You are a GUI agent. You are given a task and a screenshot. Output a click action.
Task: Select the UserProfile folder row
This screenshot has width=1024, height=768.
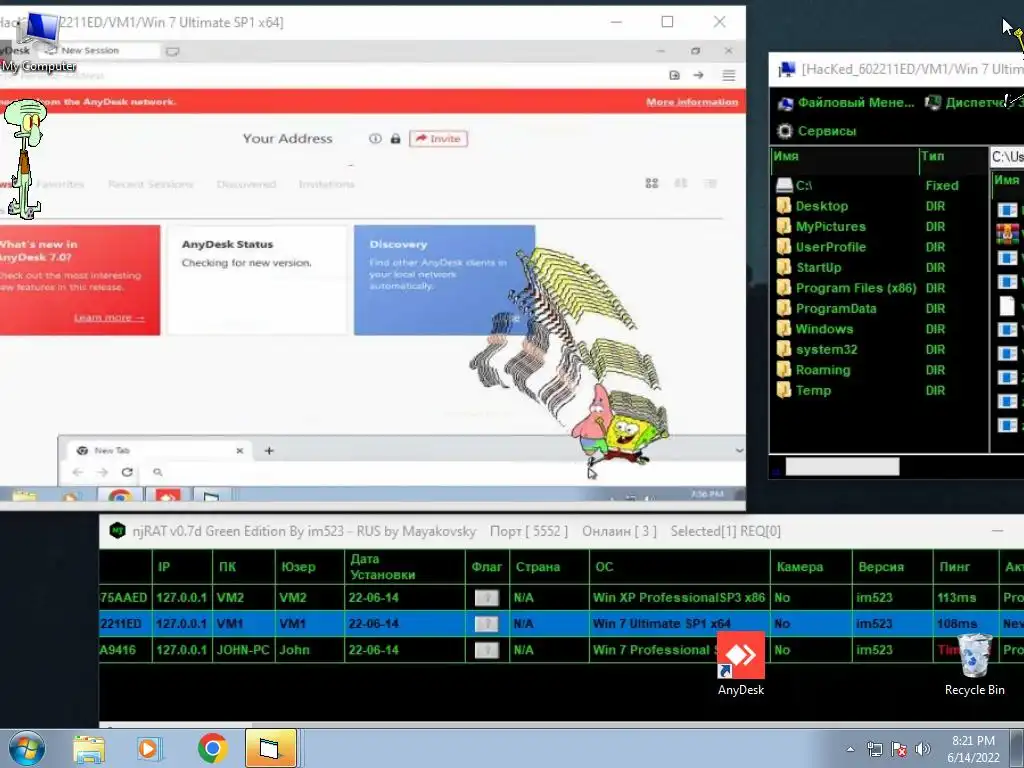[879, 247]
